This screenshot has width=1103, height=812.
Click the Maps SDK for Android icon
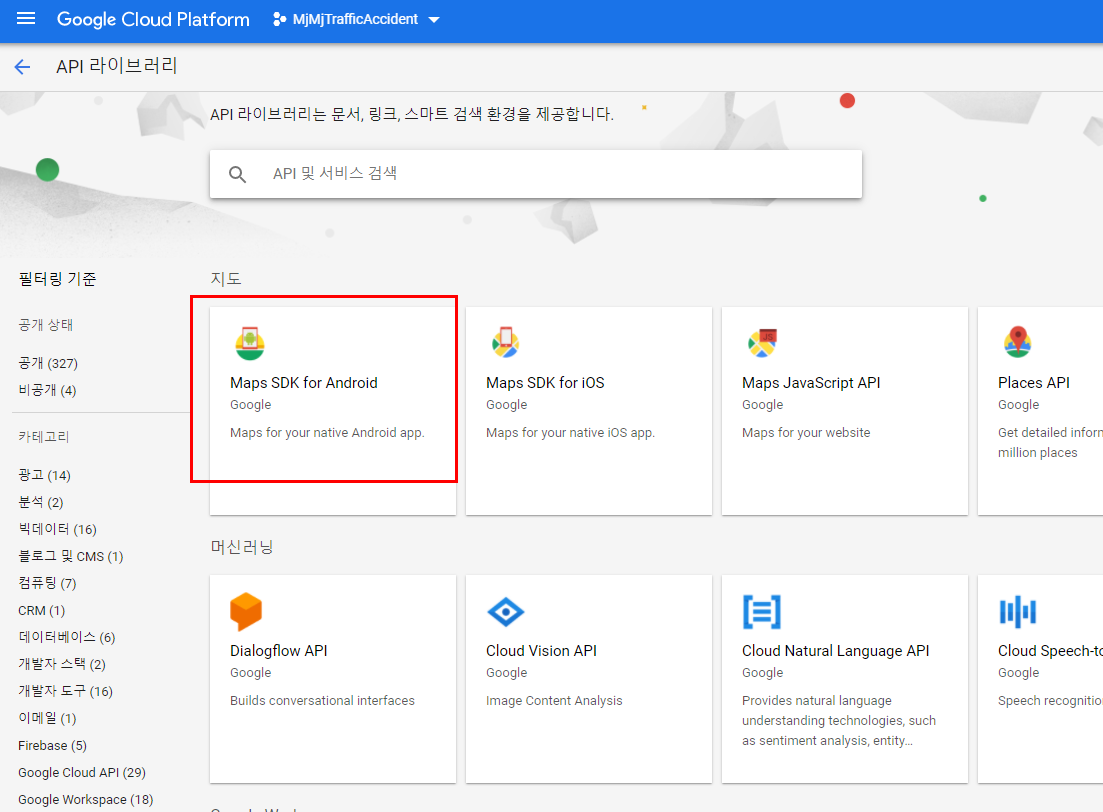tap(250, 343)
